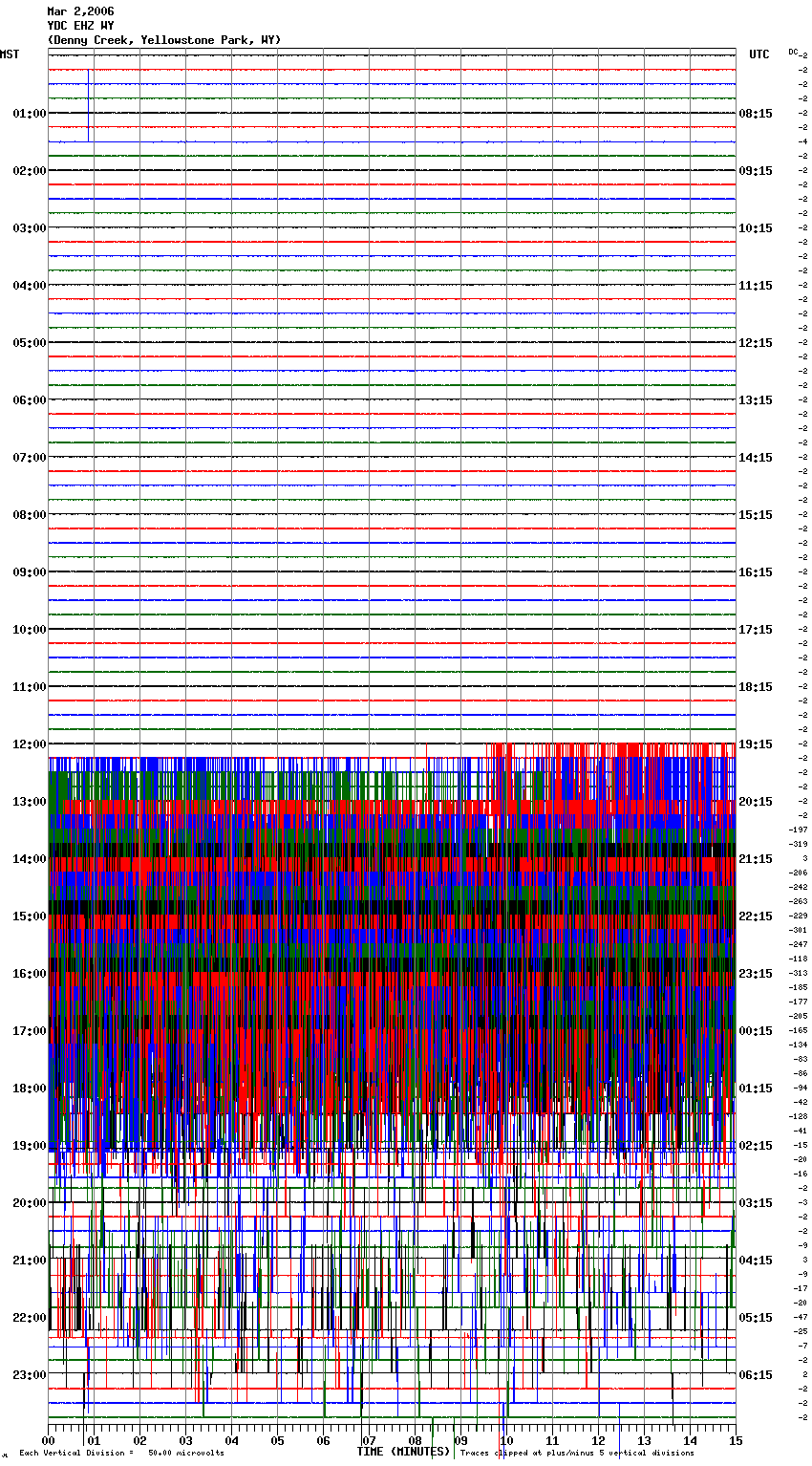Image resolution: width=812 pixels, height=1466 pixels.
Task: Click the UTC time label '11:15'
Action: click(x=756, y=286)
